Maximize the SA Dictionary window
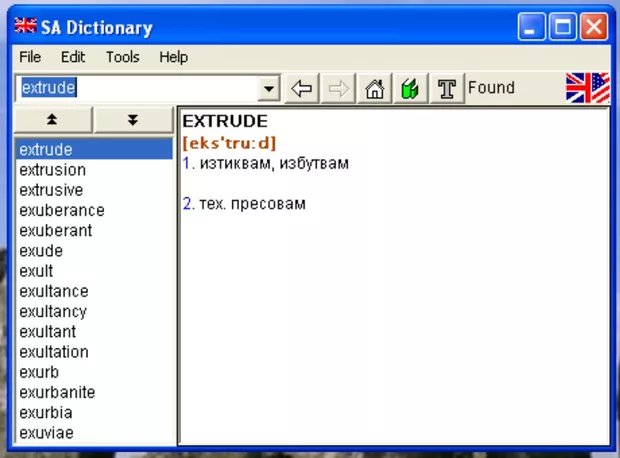 (x=563, y=27)
